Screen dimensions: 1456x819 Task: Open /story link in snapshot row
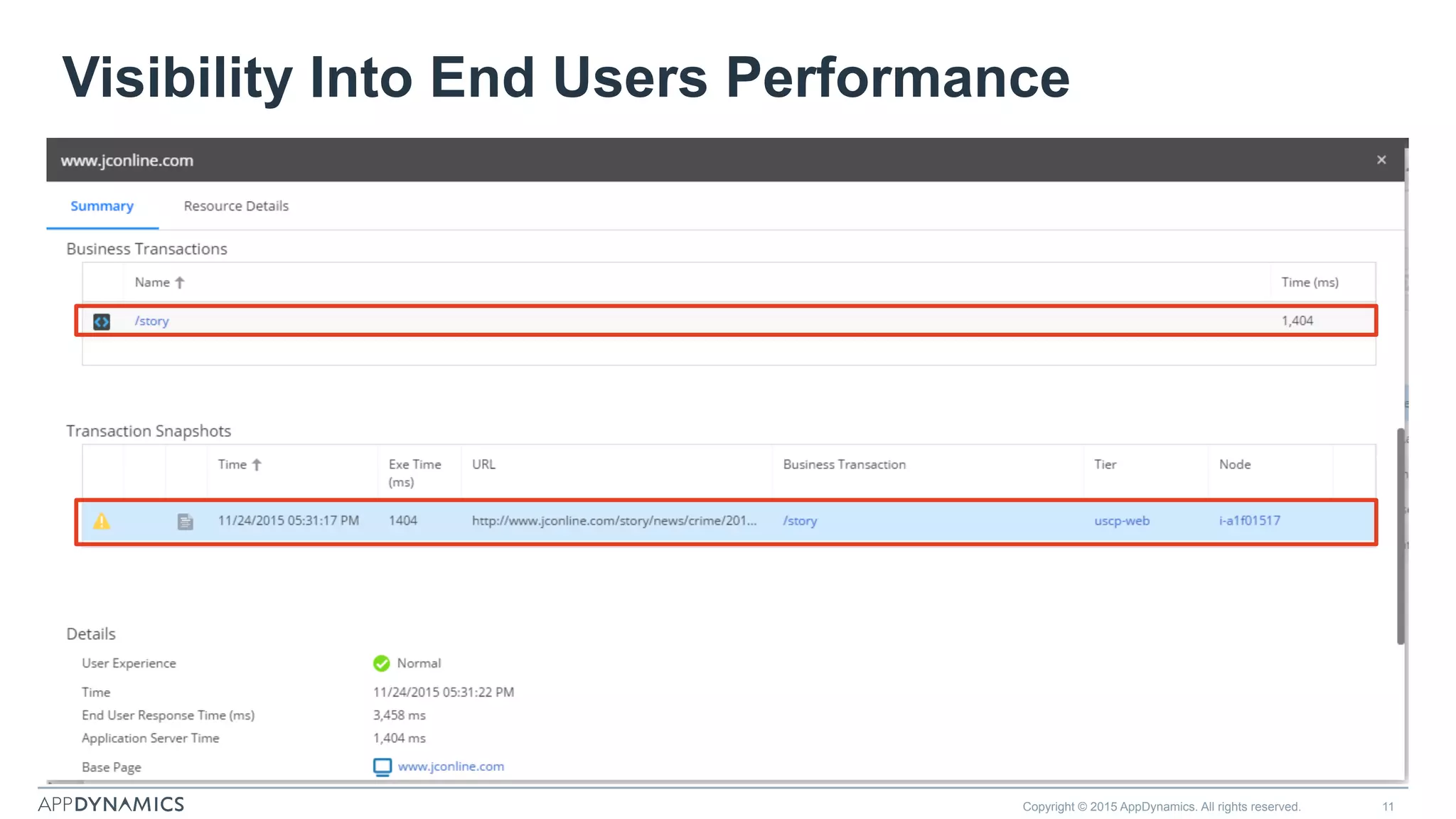pos(800,520)
